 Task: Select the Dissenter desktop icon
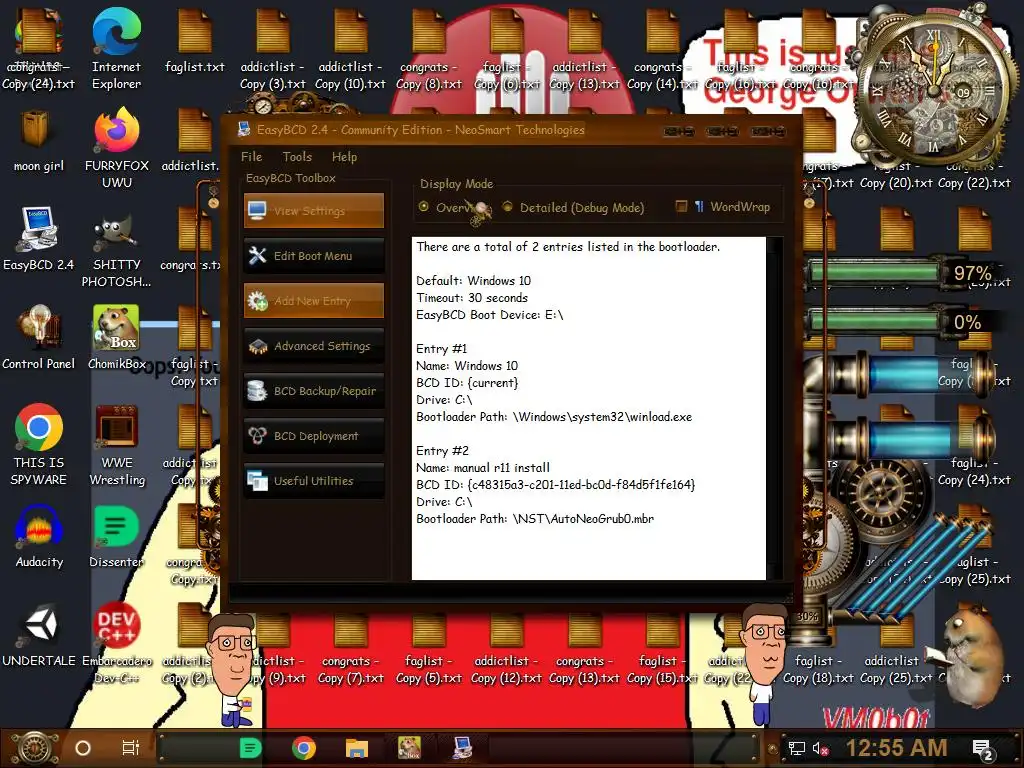point(116,537)
